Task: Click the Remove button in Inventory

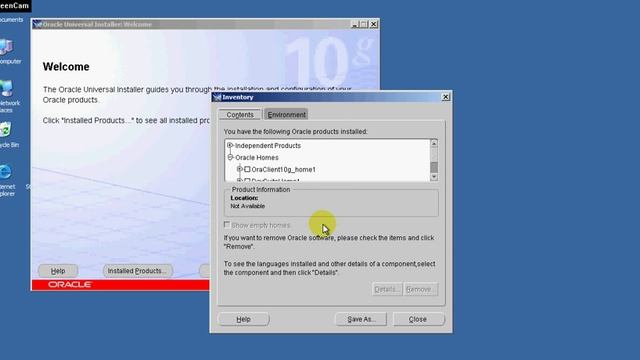Action: point(420,289)
